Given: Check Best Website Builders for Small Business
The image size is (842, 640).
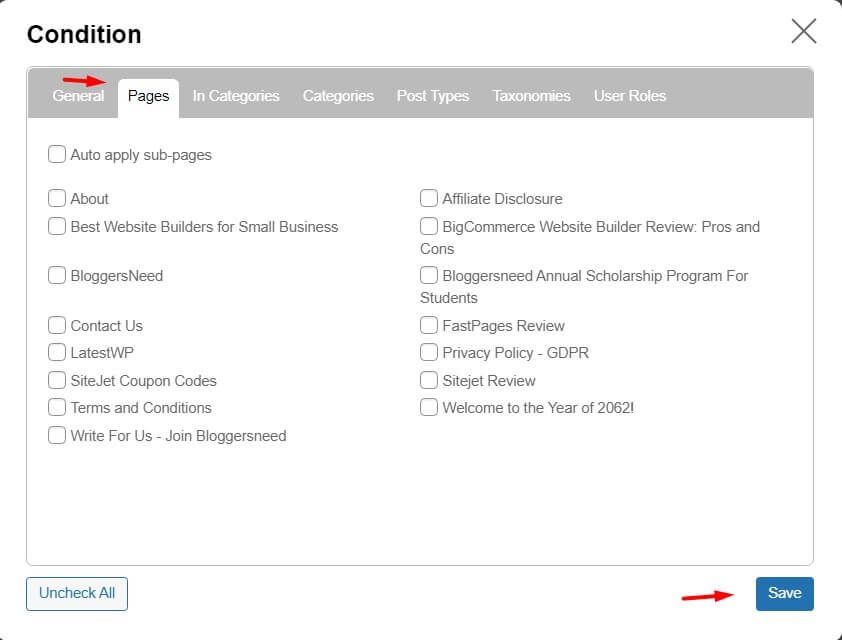Looking at the screenshot, I should point(57,227).
